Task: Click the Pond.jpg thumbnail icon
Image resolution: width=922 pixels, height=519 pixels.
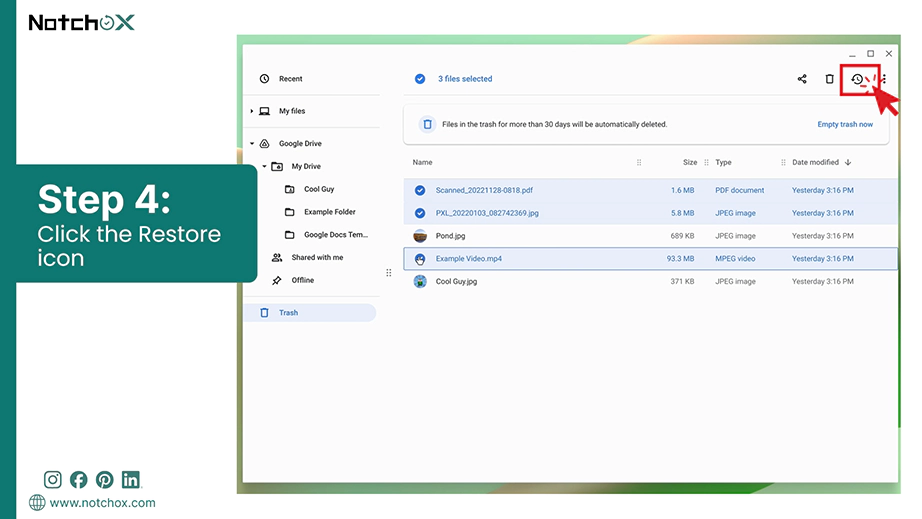Action: [420, 236]
